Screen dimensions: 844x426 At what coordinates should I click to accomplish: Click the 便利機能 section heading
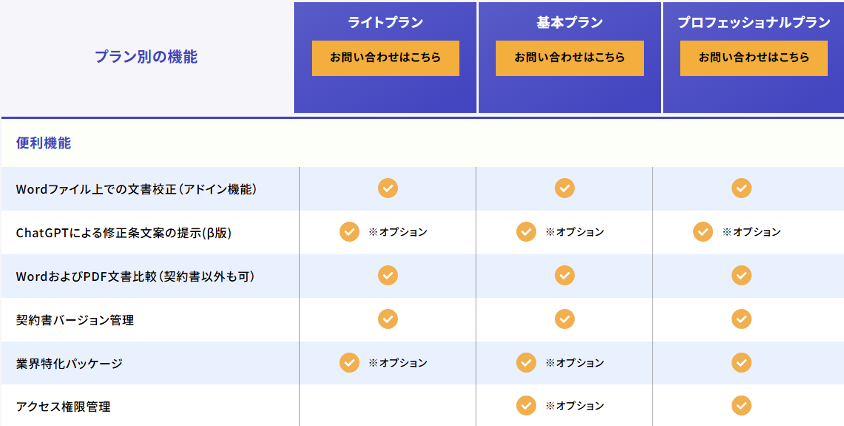tap(43, 143)
